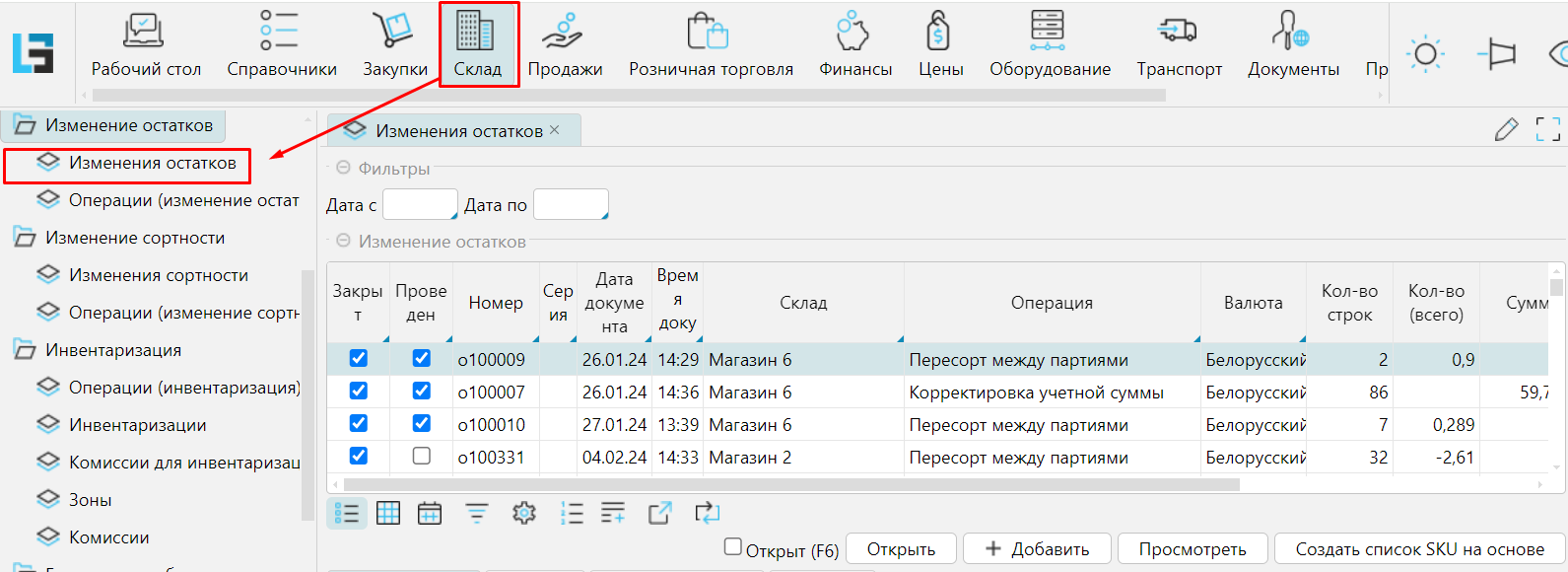Select Изменения сортности in the sidebar tree
The image size is (1568, 572).
tap(158, 275)
